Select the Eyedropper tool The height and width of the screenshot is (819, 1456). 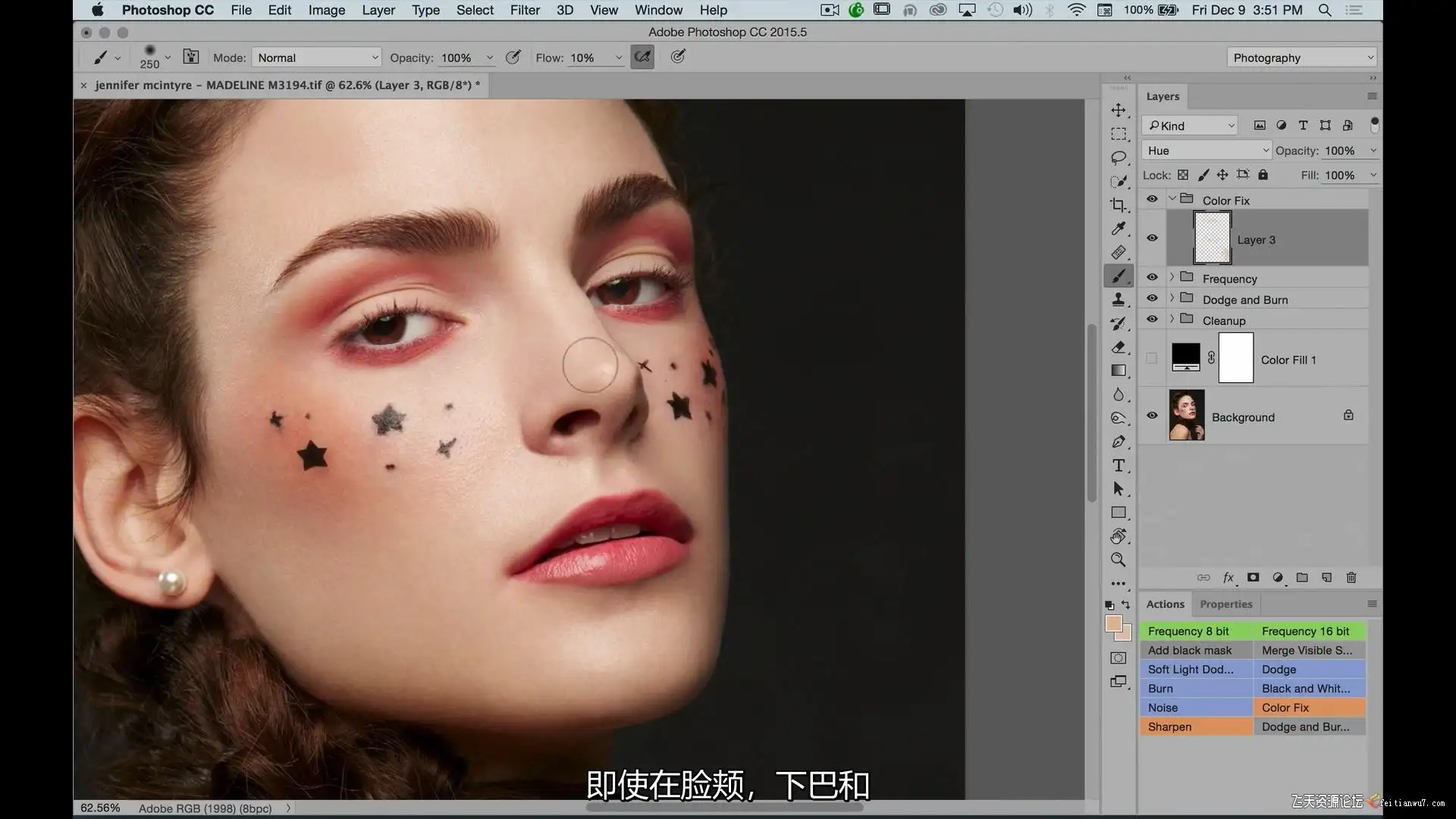tap(1118, 228)
